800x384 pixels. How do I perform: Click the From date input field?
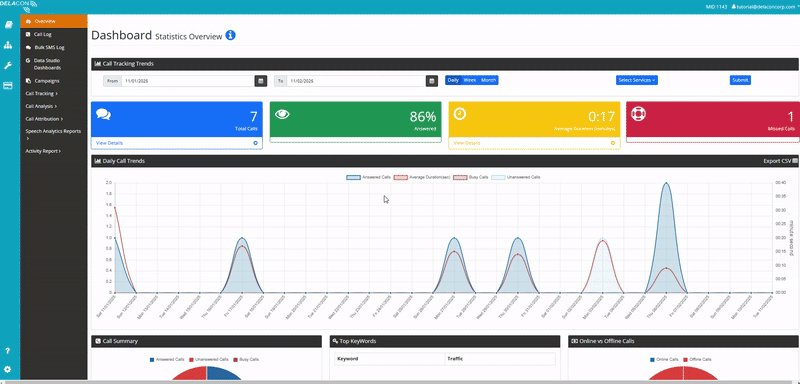[188, 81]
